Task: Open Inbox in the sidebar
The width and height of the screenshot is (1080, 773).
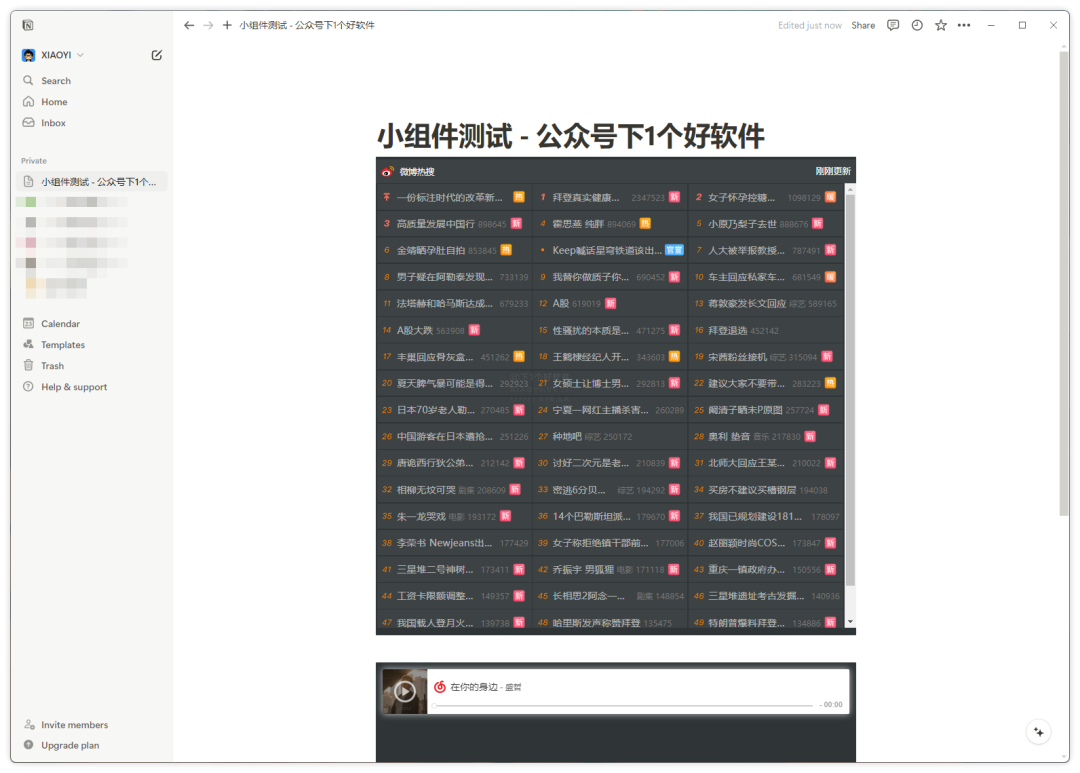Action: (91, 123)
